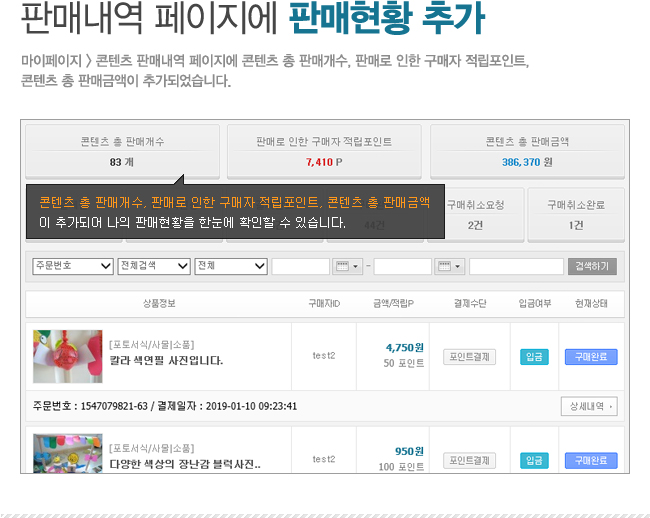
Task: Open the 전체 status dropdown
Action: coord(231,266)
